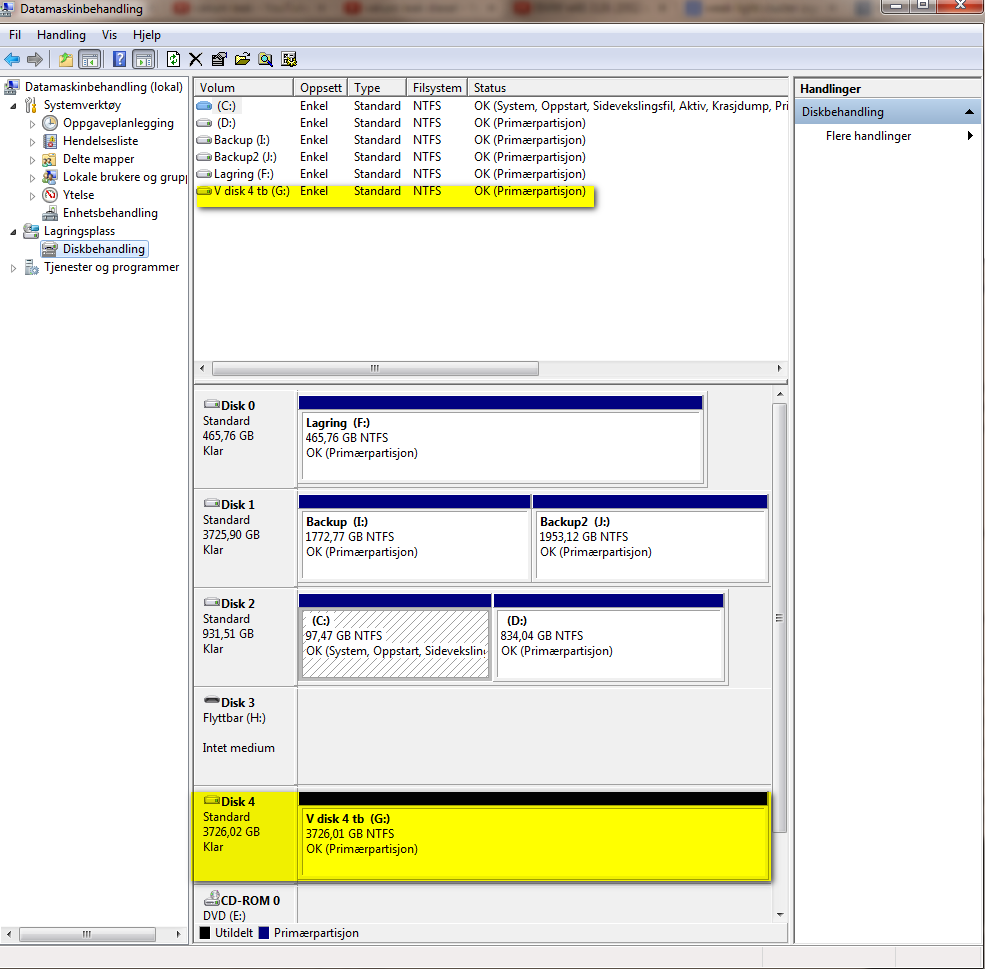Sort by the Filsystem column header

point(437,87)
